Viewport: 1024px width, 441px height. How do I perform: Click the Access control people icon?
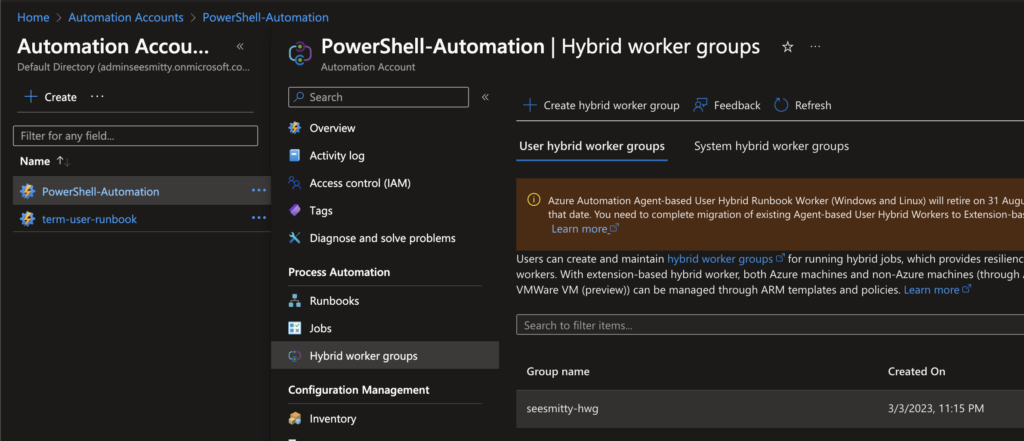click(295, 183)
